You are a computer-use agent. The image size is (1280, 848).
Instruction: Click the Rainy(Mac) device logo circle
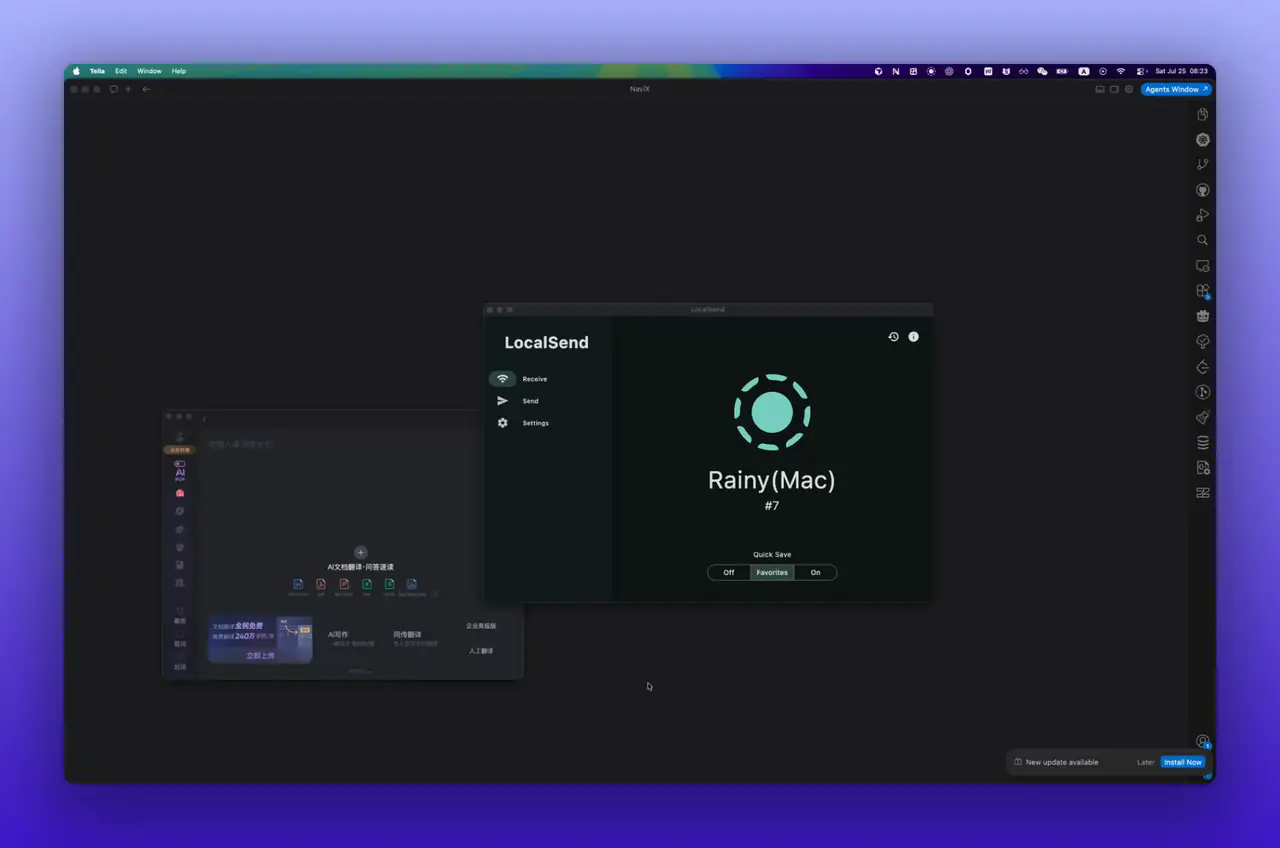click(x=772, y=412)
